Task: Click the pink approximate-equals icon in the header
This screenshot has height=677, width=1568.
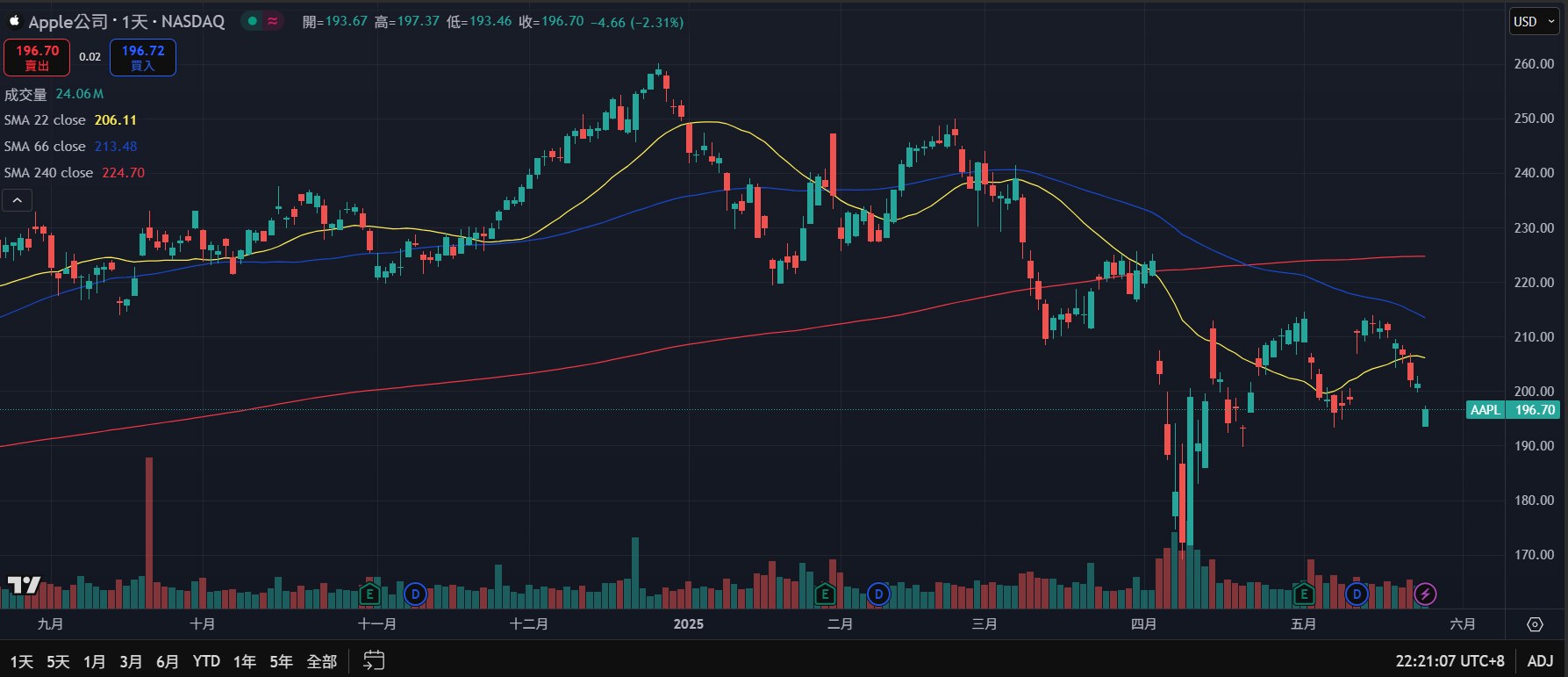Action: click(x=273, y=22)
